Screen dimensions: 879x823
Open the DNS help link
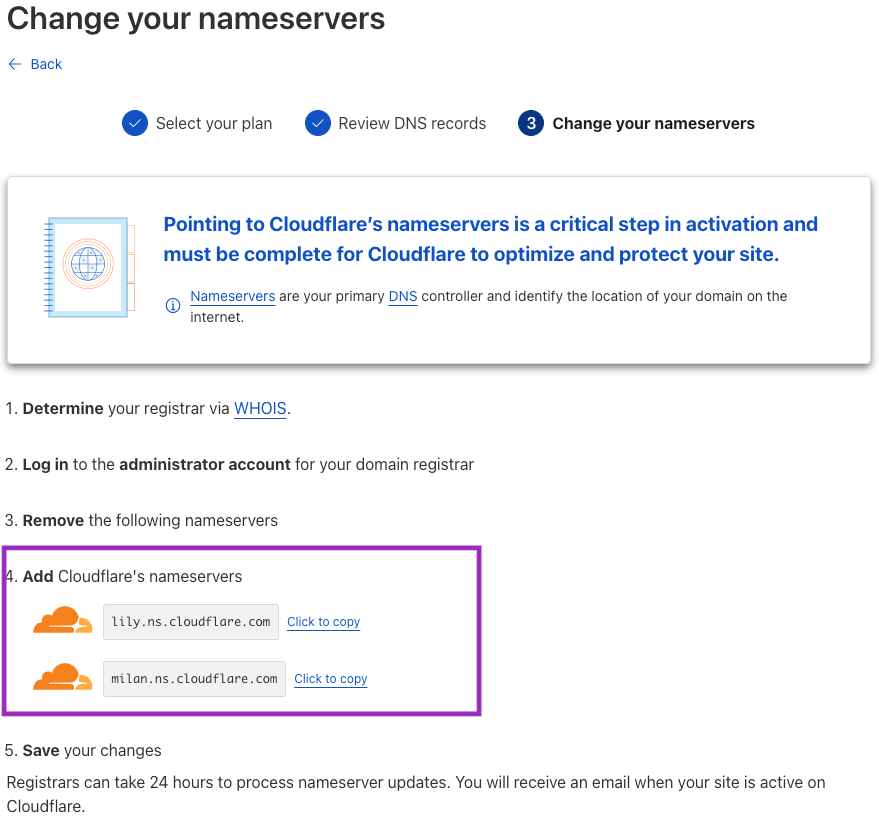pos(403,296)
